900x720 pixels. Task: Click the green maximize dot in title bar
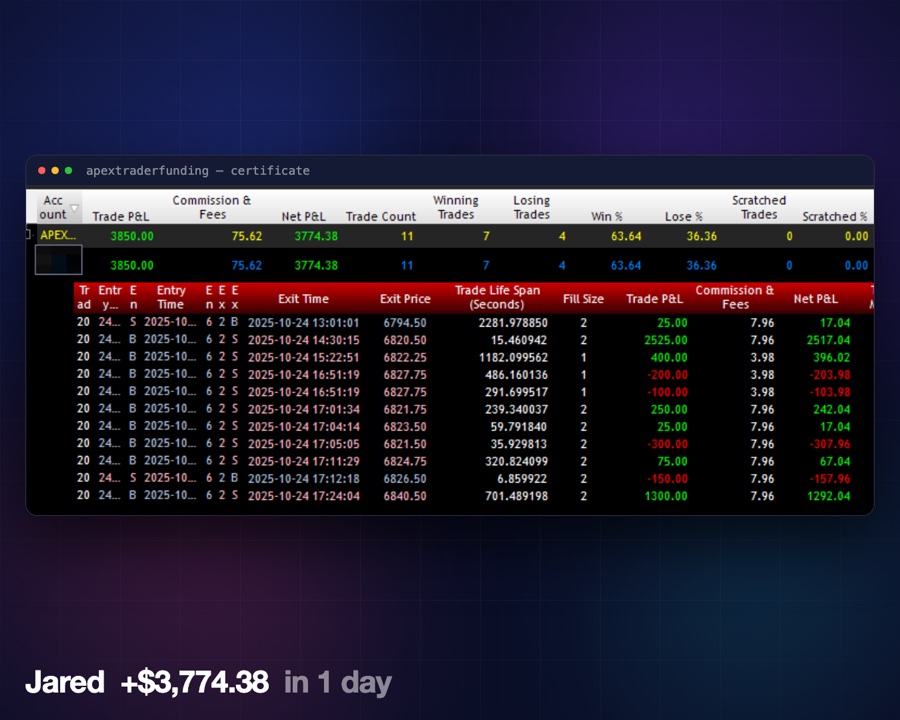69,171
